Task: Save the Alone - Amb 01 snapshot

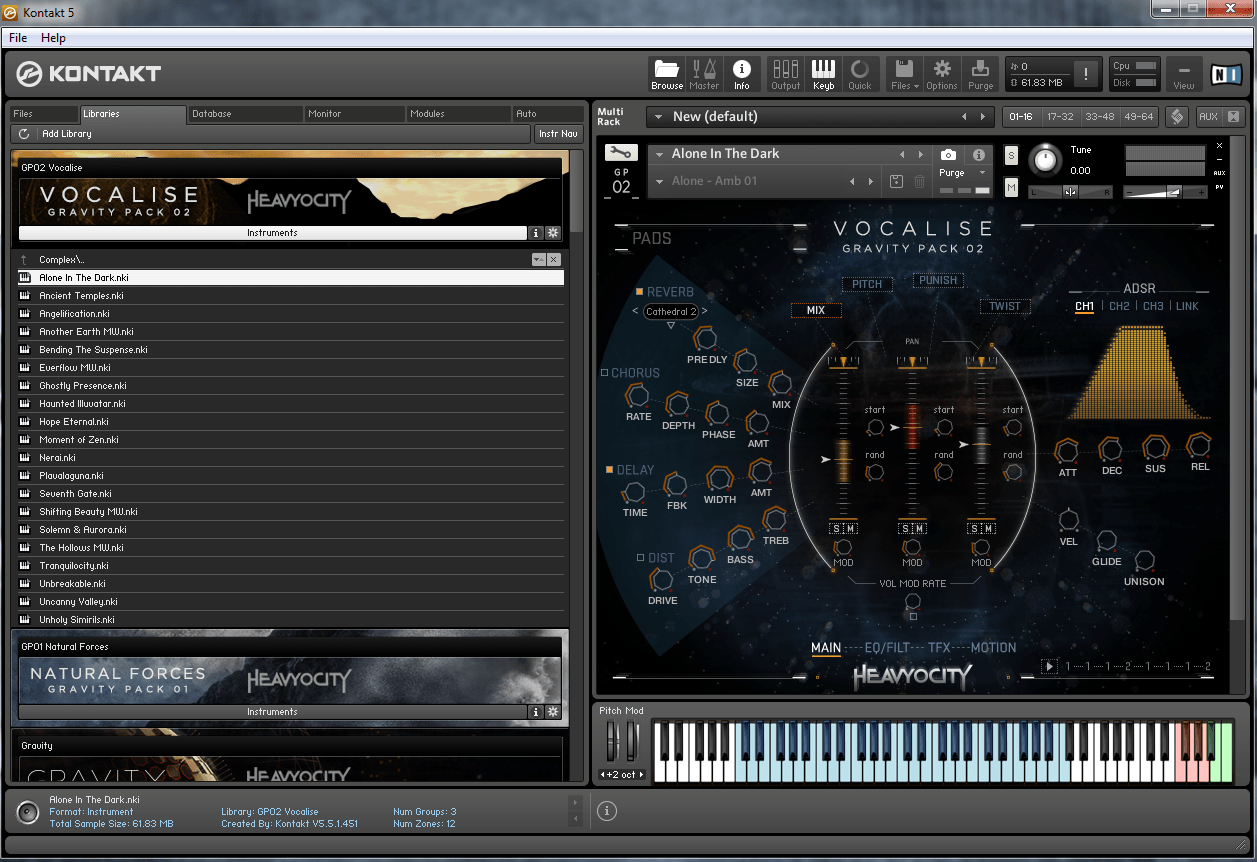Action: click(896, 181)
